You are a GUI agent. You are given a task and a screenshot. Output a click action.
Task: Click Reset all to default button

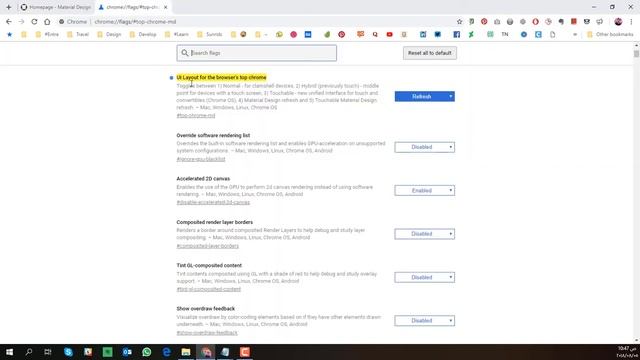click(x=430, y=53)
